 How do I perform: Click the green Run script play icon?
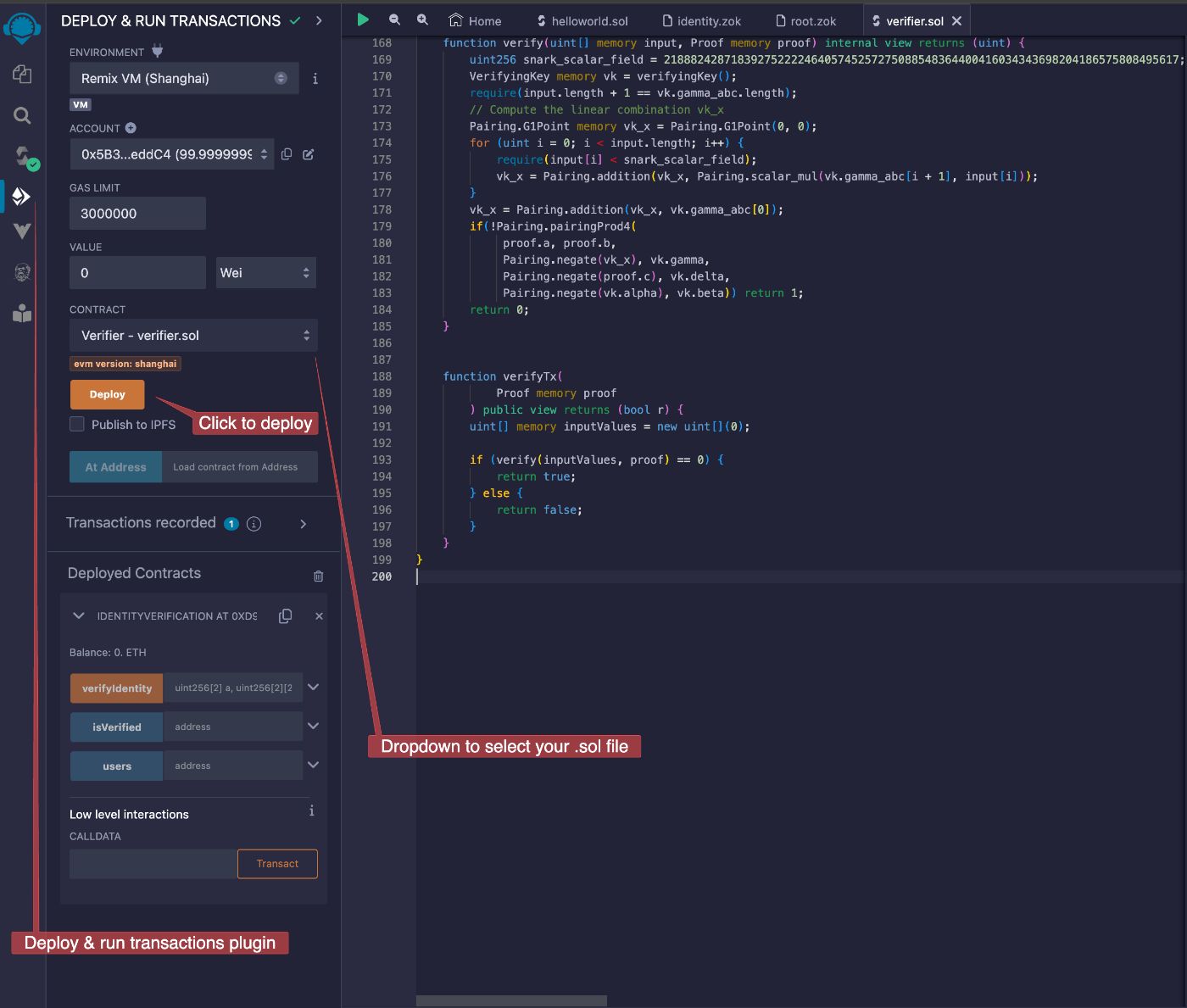click(363, 19)
